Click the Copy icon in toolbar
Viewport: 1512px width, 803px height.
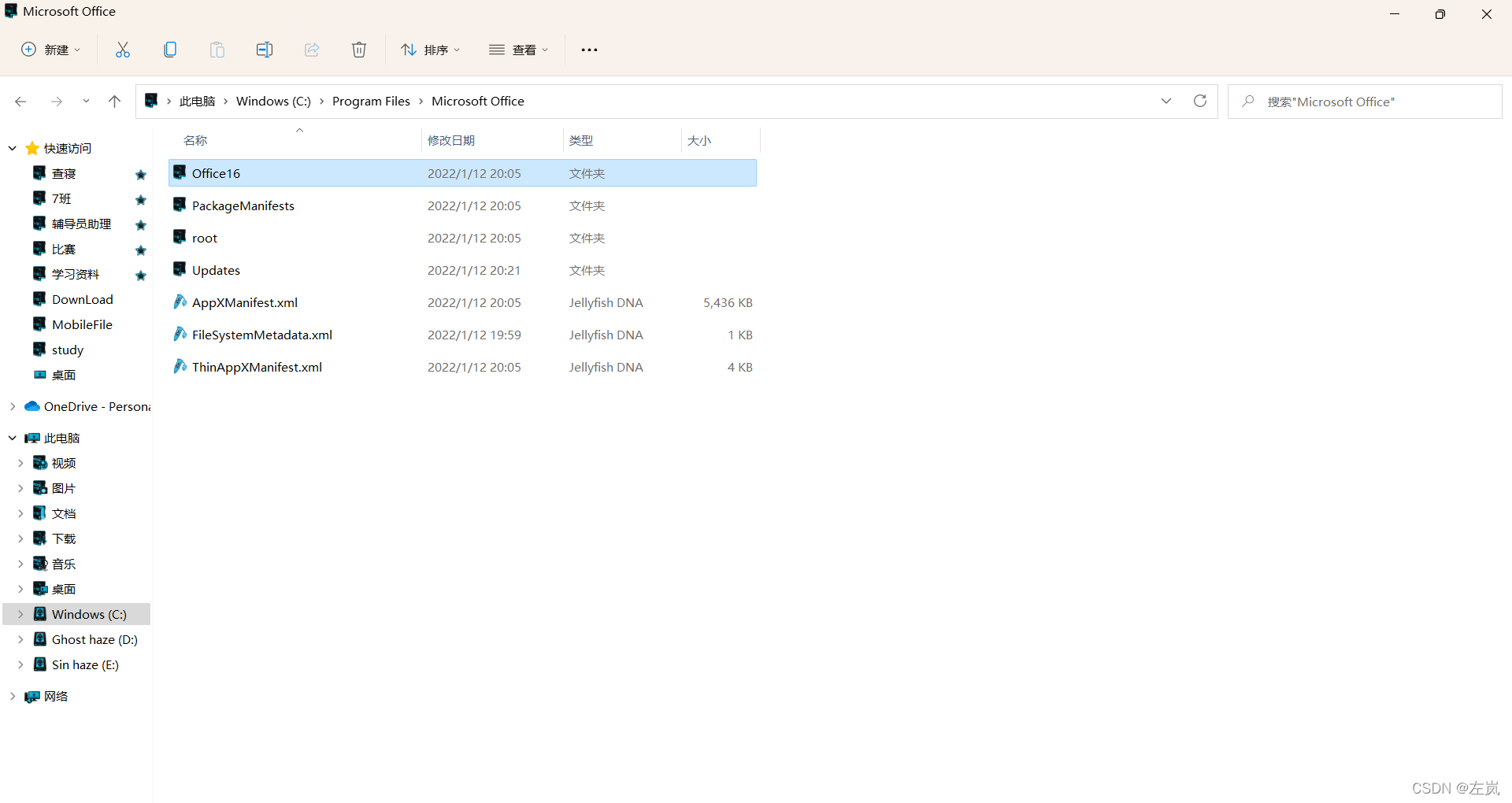pyautogui.click(x=170, y=50)
